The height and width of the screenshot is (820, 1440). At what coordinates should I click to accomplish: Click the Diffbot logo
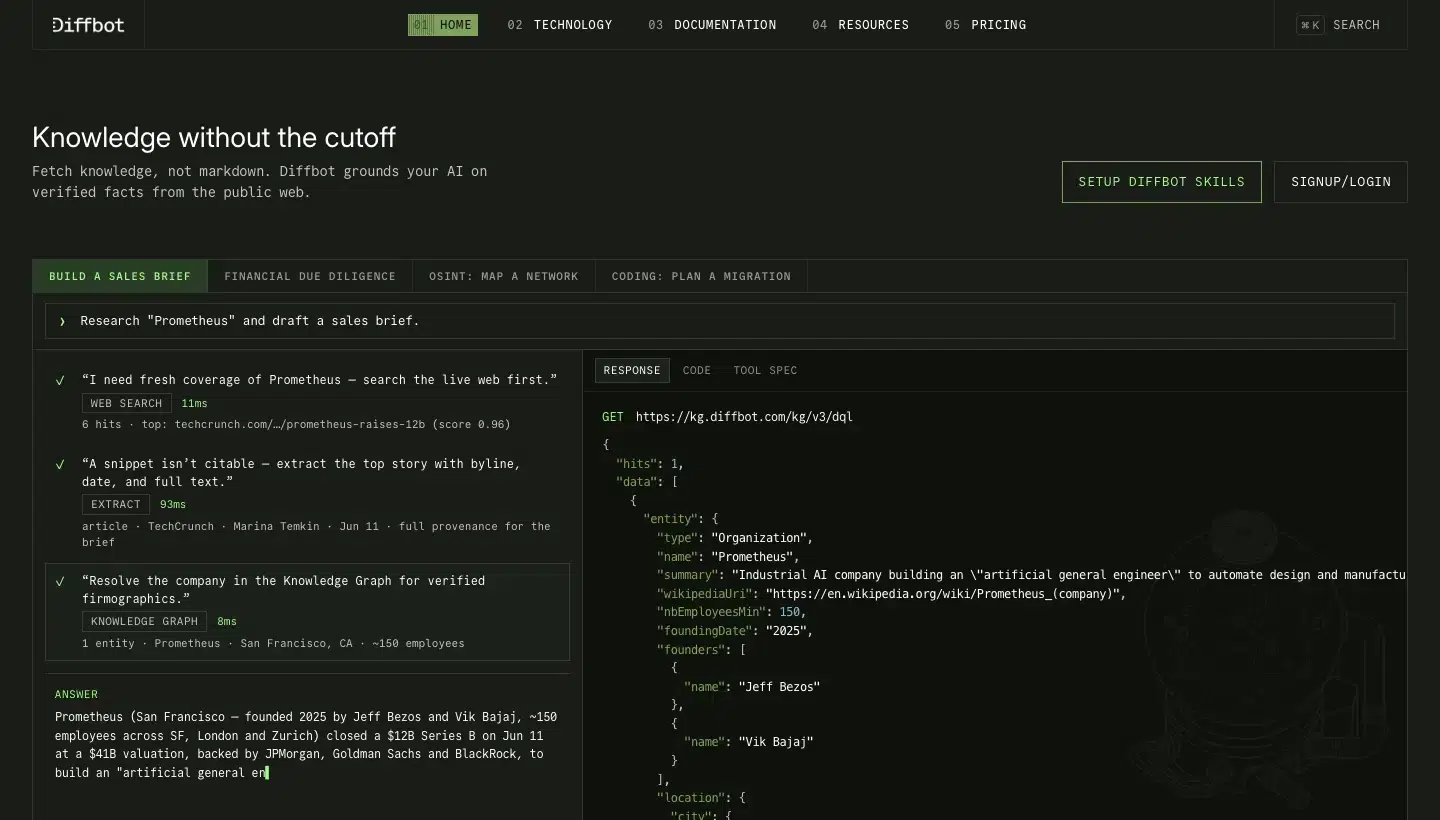[x=88, y=25]
